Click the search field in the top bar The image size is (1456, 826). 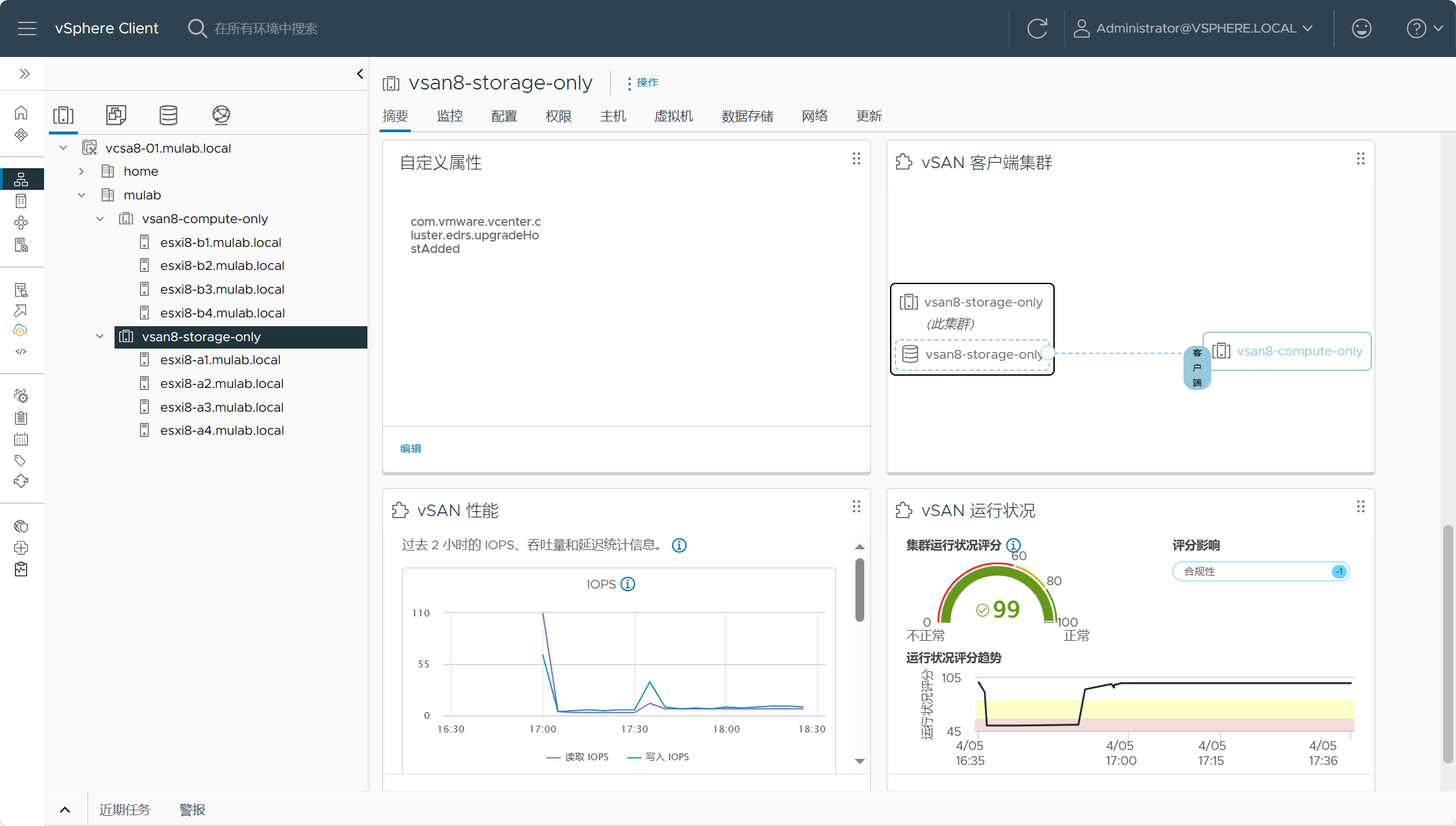coord(266,28)
